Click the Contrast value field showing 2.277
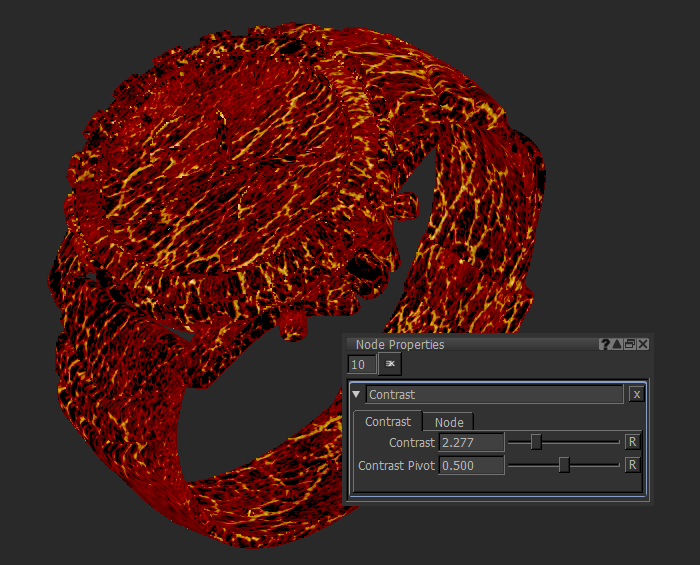 tap(471, 442)
